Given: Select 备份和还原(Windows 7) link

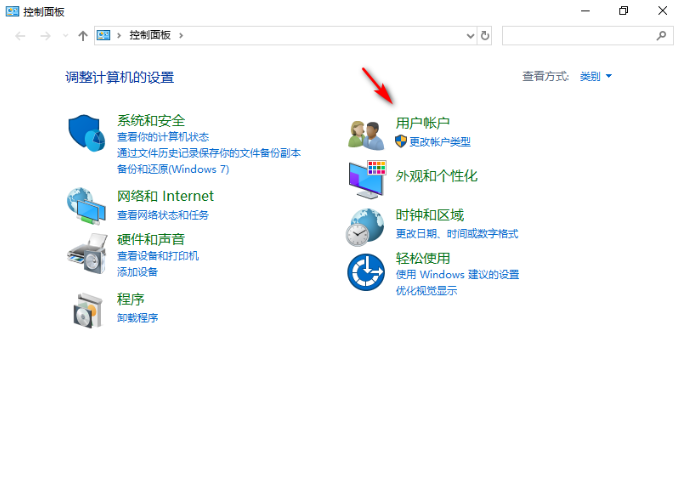Looking at the screenshot, I should coord(172,169).
